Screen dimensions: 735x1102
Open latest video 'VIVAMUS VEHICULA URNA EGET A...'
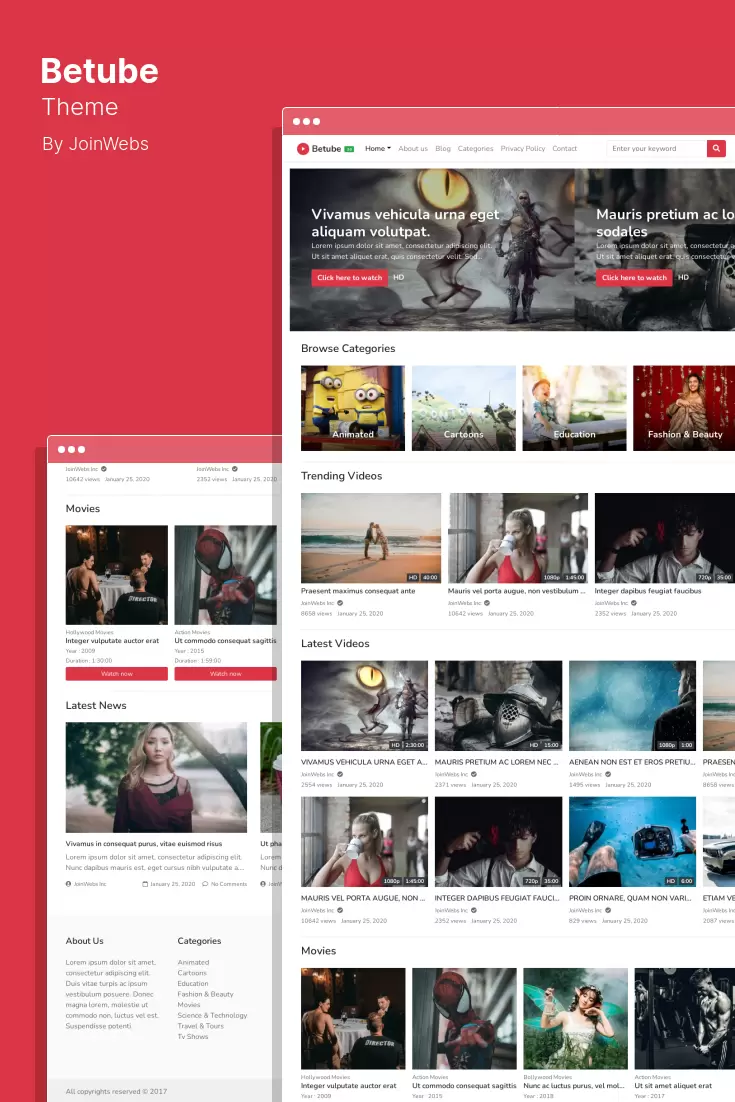(364, 762)
